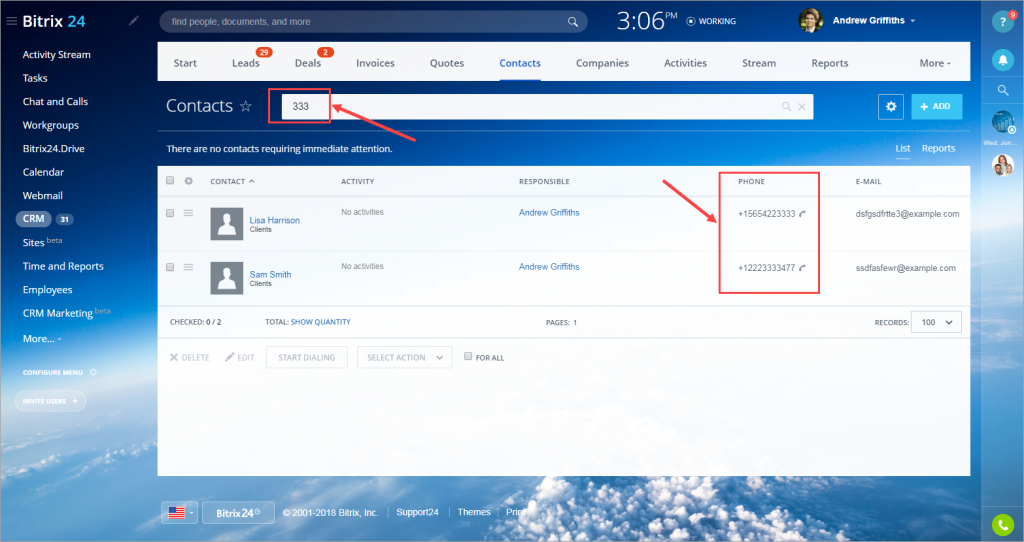This screenshot has width=1024, height=542.
Task: Open the Invoices tab
Action: [375, 63]
